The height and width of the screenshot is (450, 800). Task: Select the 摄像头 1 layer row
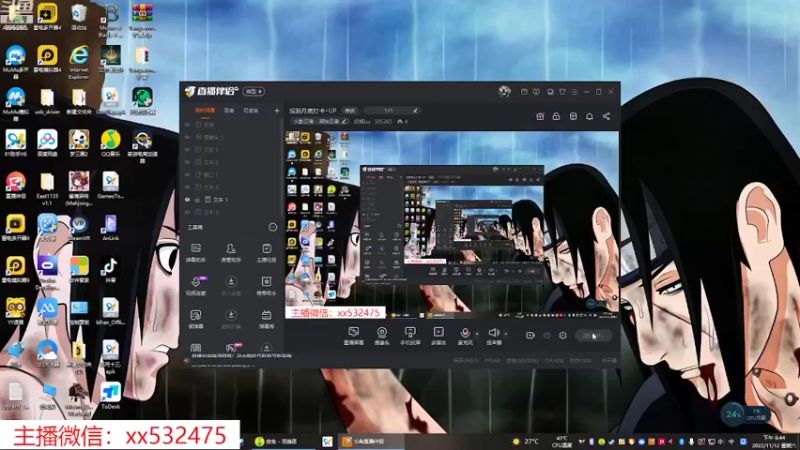pos(232,137)
